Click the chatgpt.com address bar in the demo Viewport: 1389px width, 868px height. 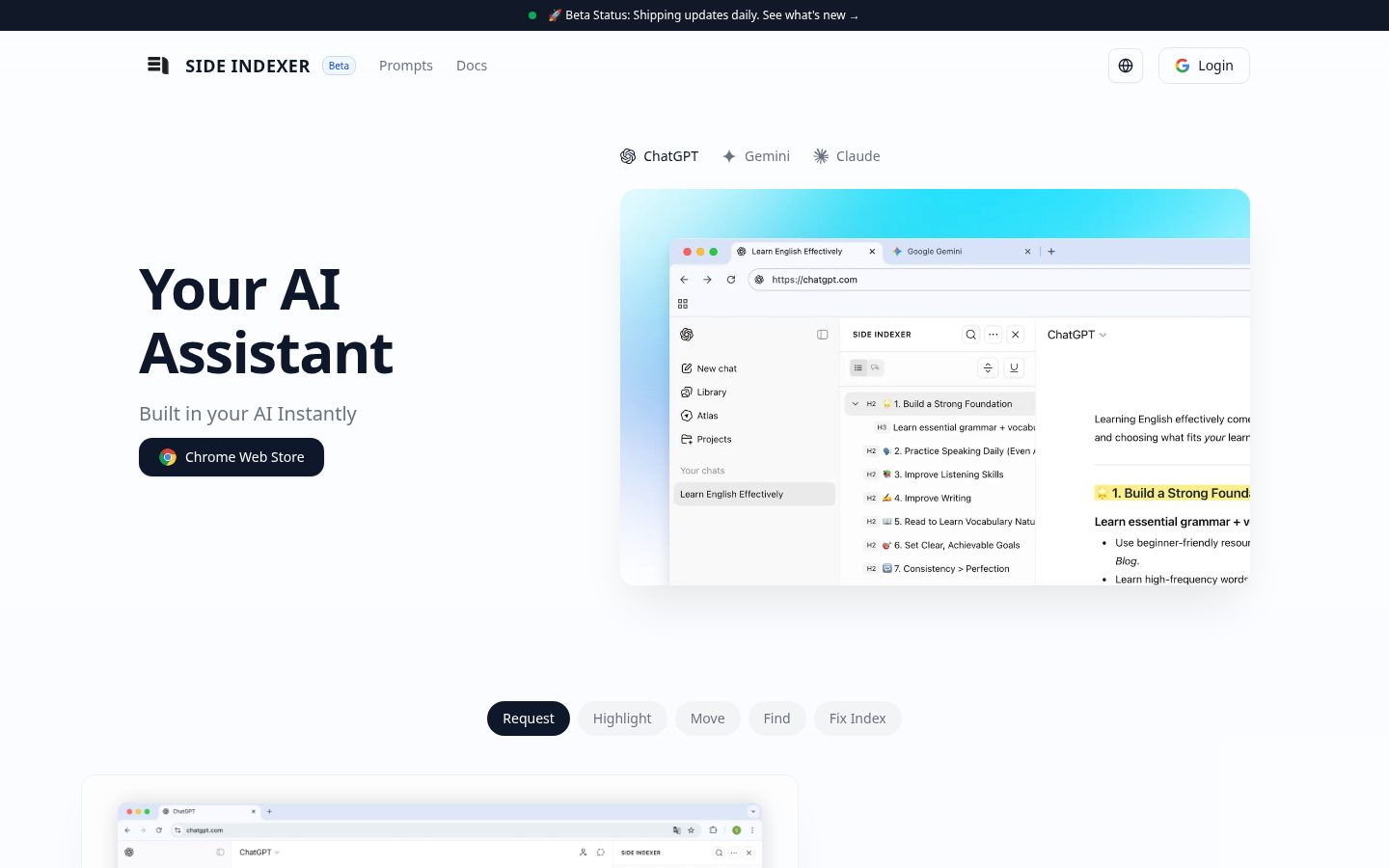(999, 280)
